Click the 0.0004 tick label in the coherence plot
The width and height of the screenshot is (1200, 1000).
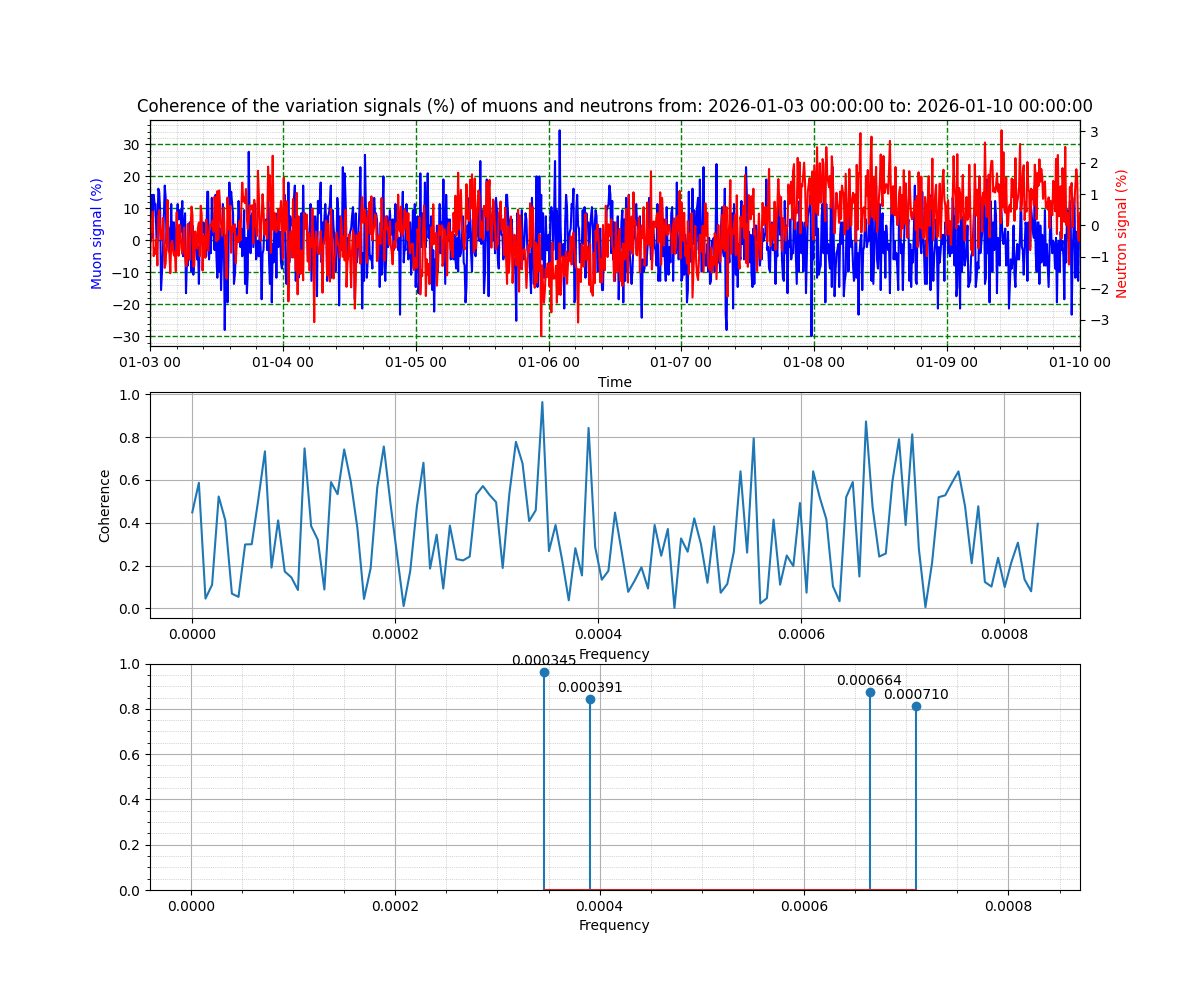click(x=598, y=633)
